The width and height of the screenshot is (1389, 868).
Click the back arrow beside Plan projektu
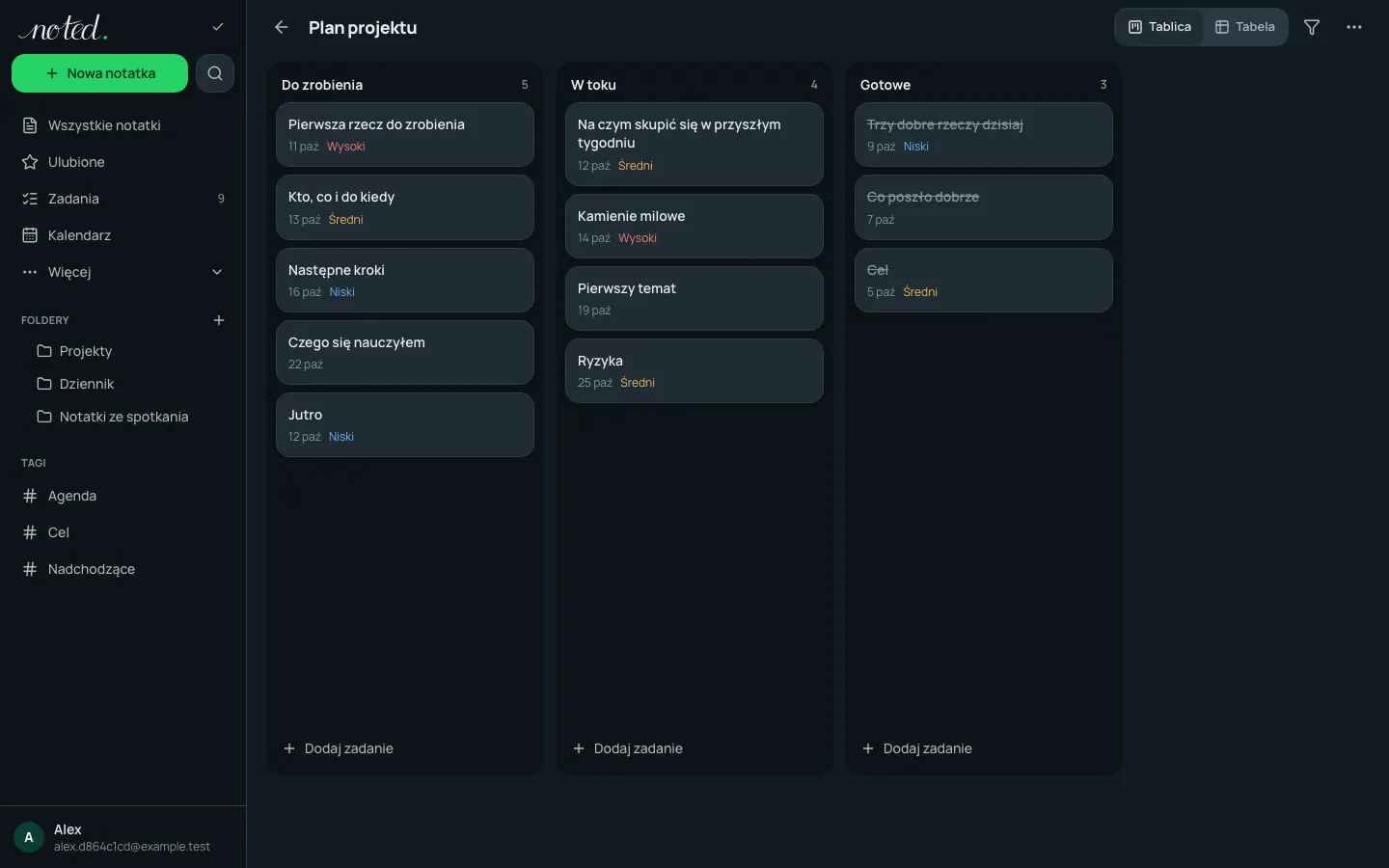click(x=282, y=27)
